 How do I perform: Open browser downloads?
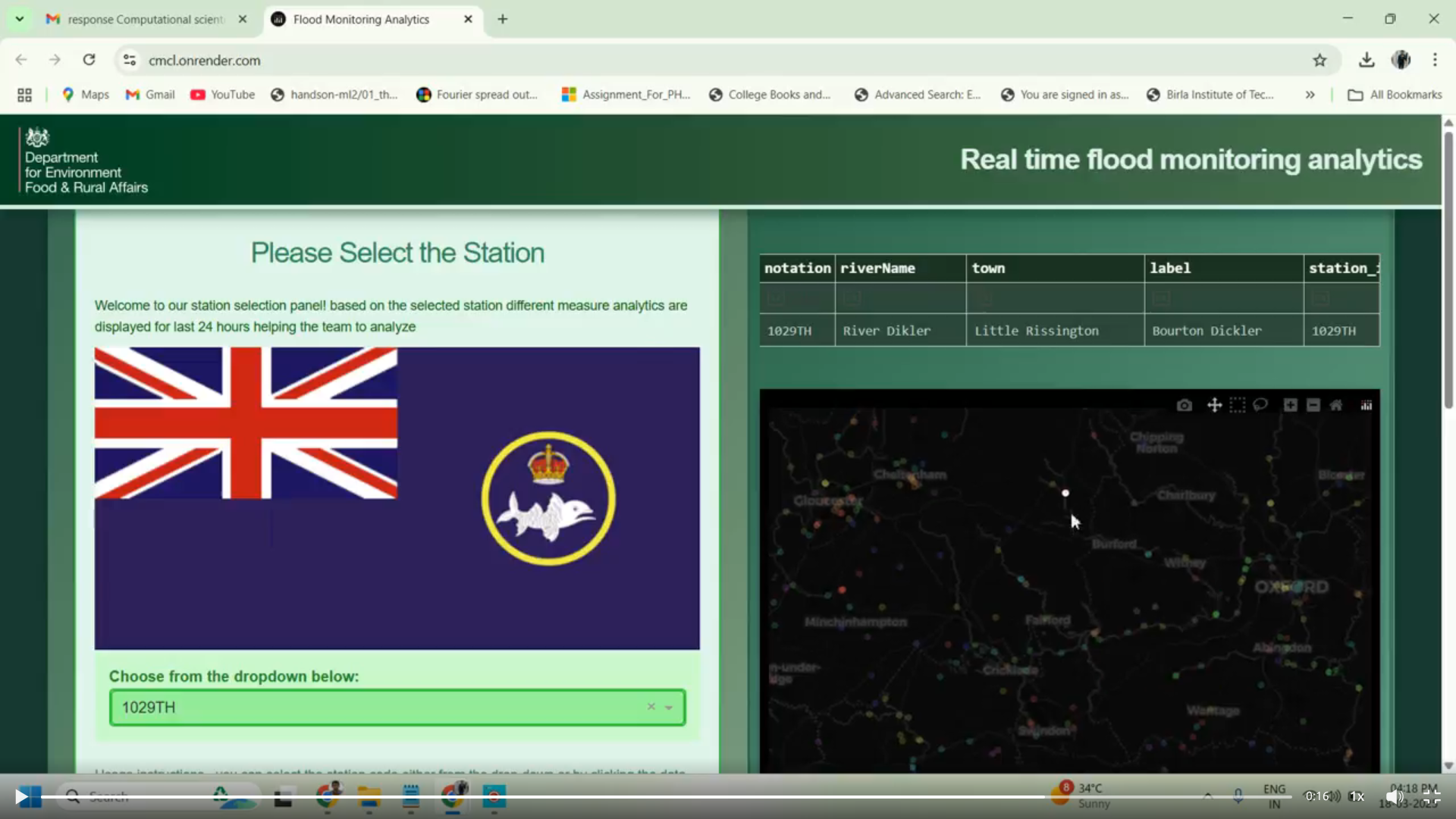point(1367,60)
